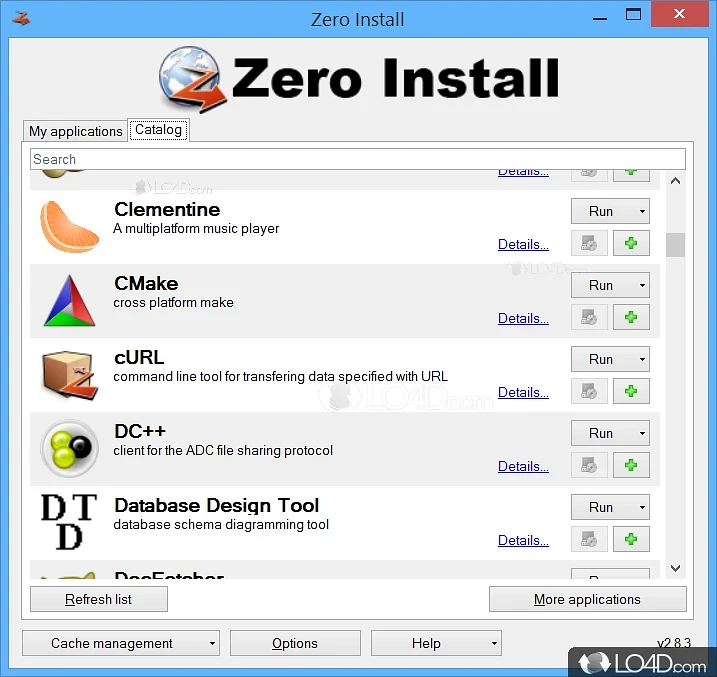Click the 'database schema diagramming tool' description
Image resolution: width=717 pixels, height=677 pixels.
221,525
